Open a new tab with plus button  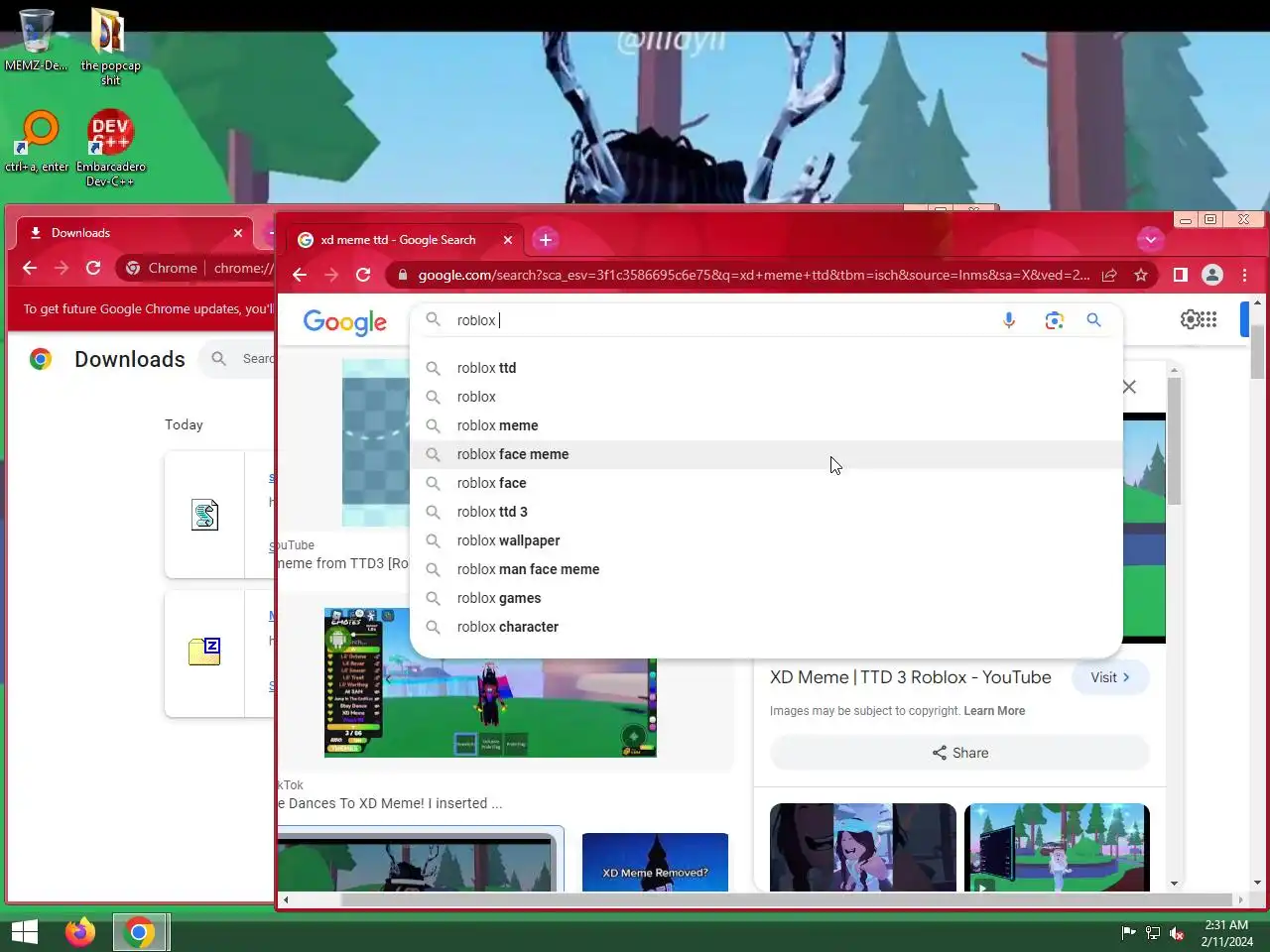545,240
